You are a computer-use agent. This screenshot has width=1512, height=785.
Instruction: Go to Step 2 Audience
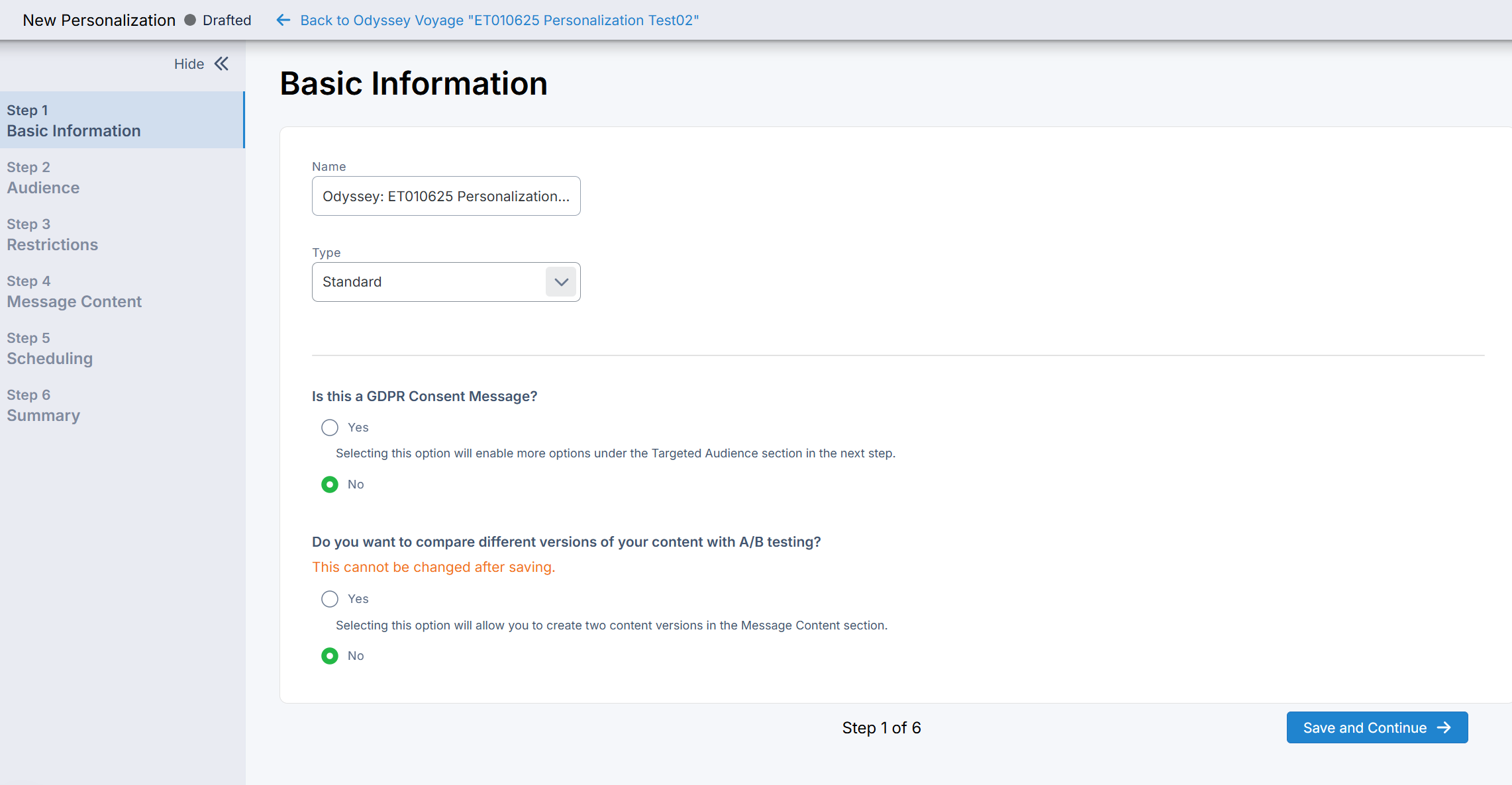click(43, 177)
